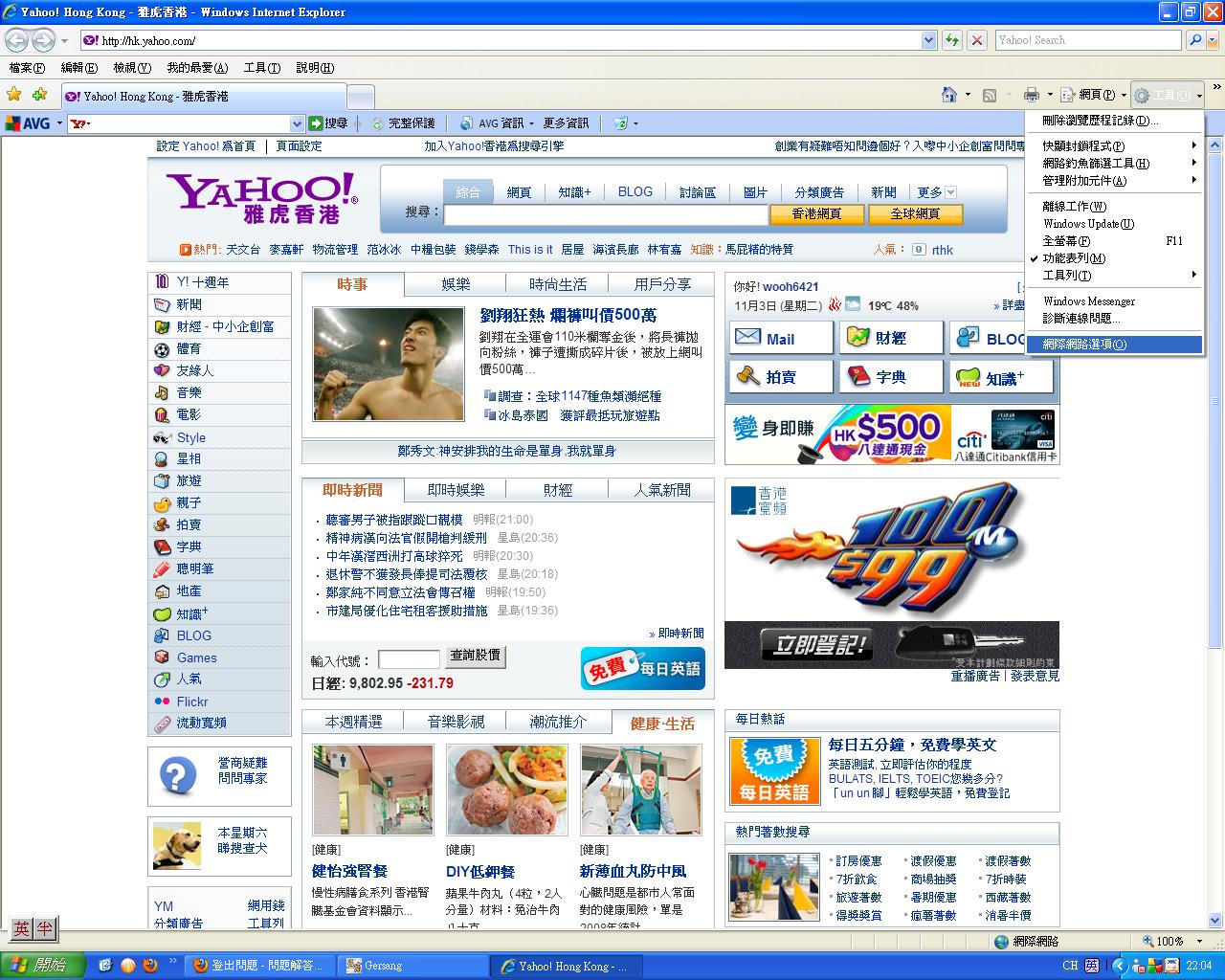Switch to the 健康·生活 tab

click(x=662, y=724)
